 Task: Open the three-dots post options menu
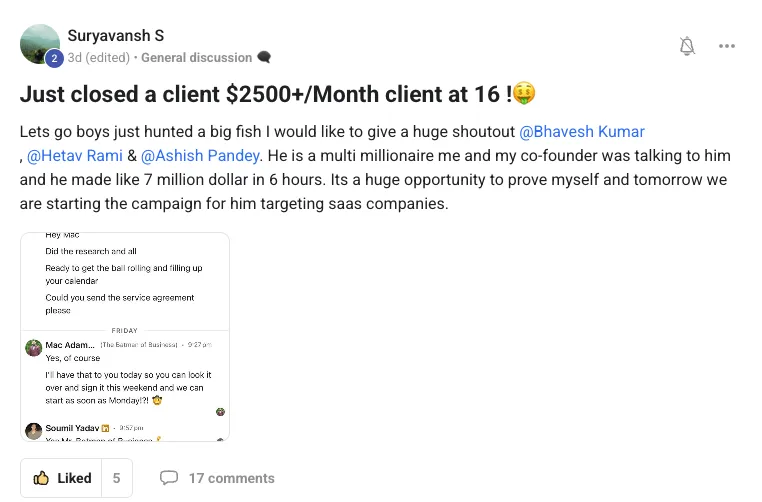tap(727, 45)
